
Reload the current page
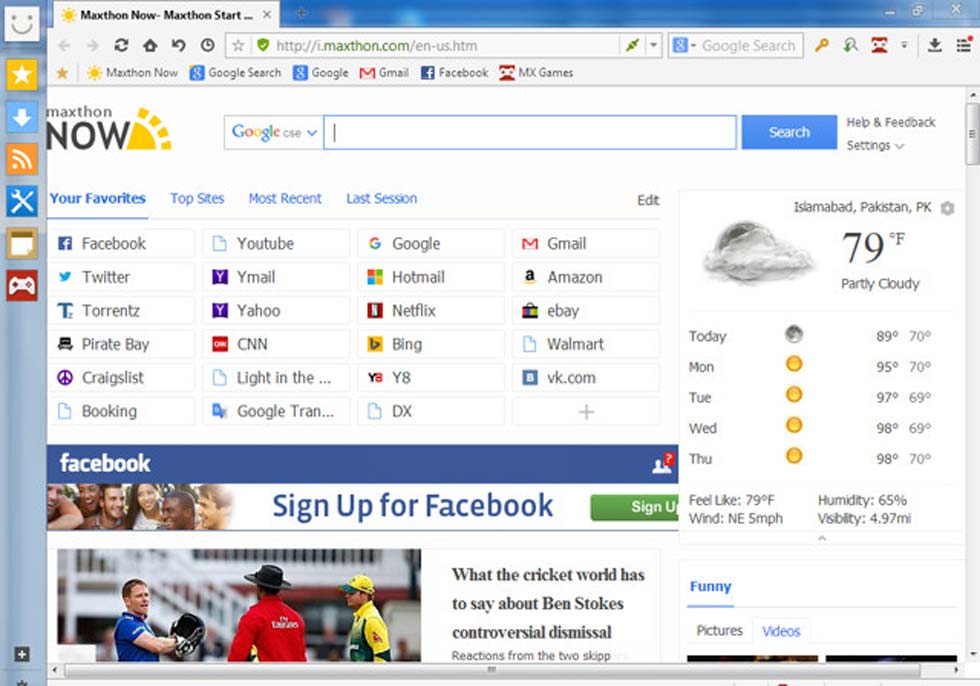click(x=121, y=45)
